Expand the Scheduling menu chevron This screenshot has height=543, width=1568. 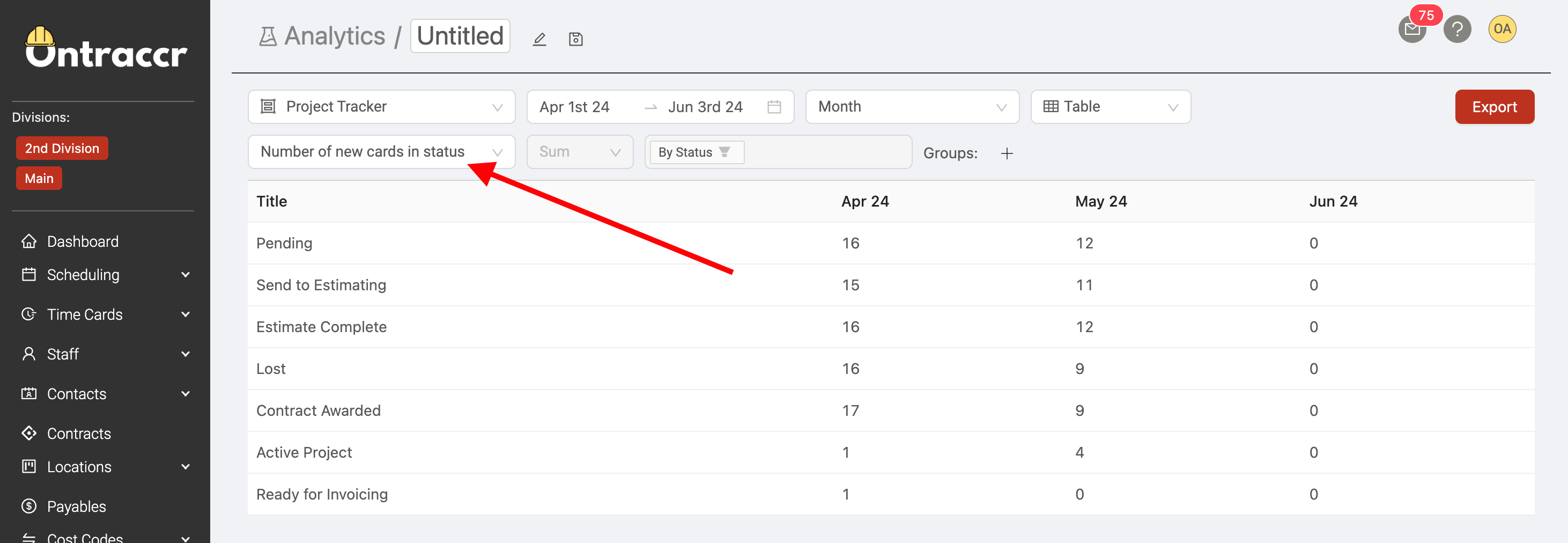point(186,275)
